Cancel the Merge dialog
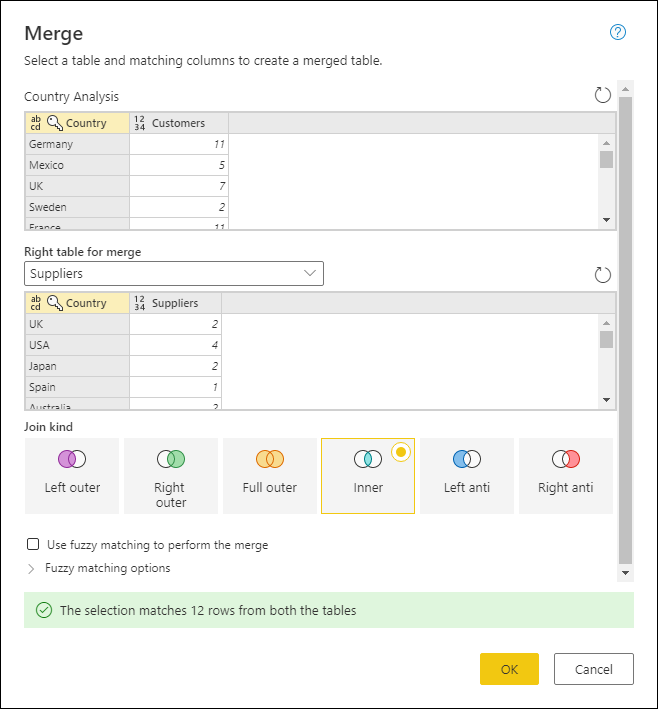This screenshot has height=709, width=658. click(593, 669)
